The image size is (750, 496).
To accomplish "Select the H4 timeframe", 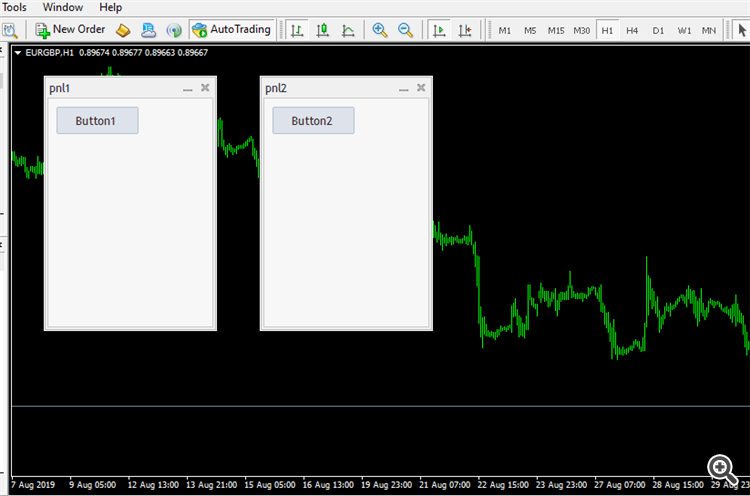I will click(632, 31).
